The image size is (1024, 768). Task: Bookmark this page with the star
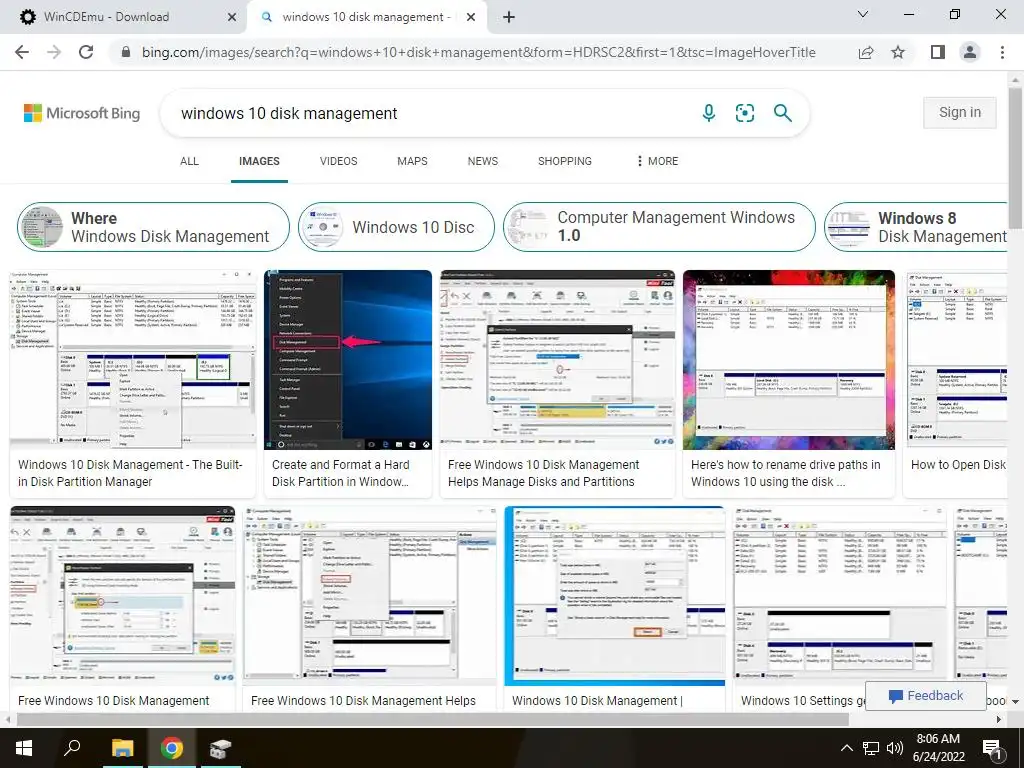pyautogui.click(x=899, y=52)
